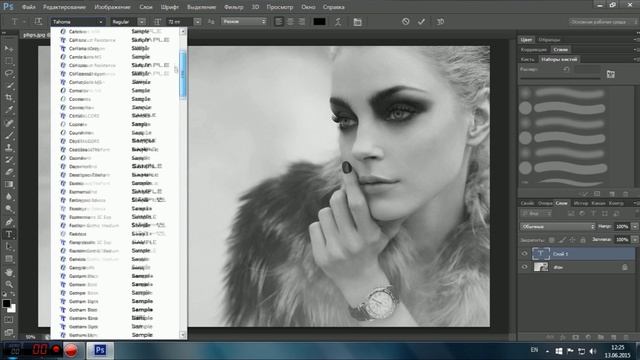Image resolution: width=640 pixels, height=360 pixels.
Task: Open the layer fill slider arrow
Action: [635, 240]
